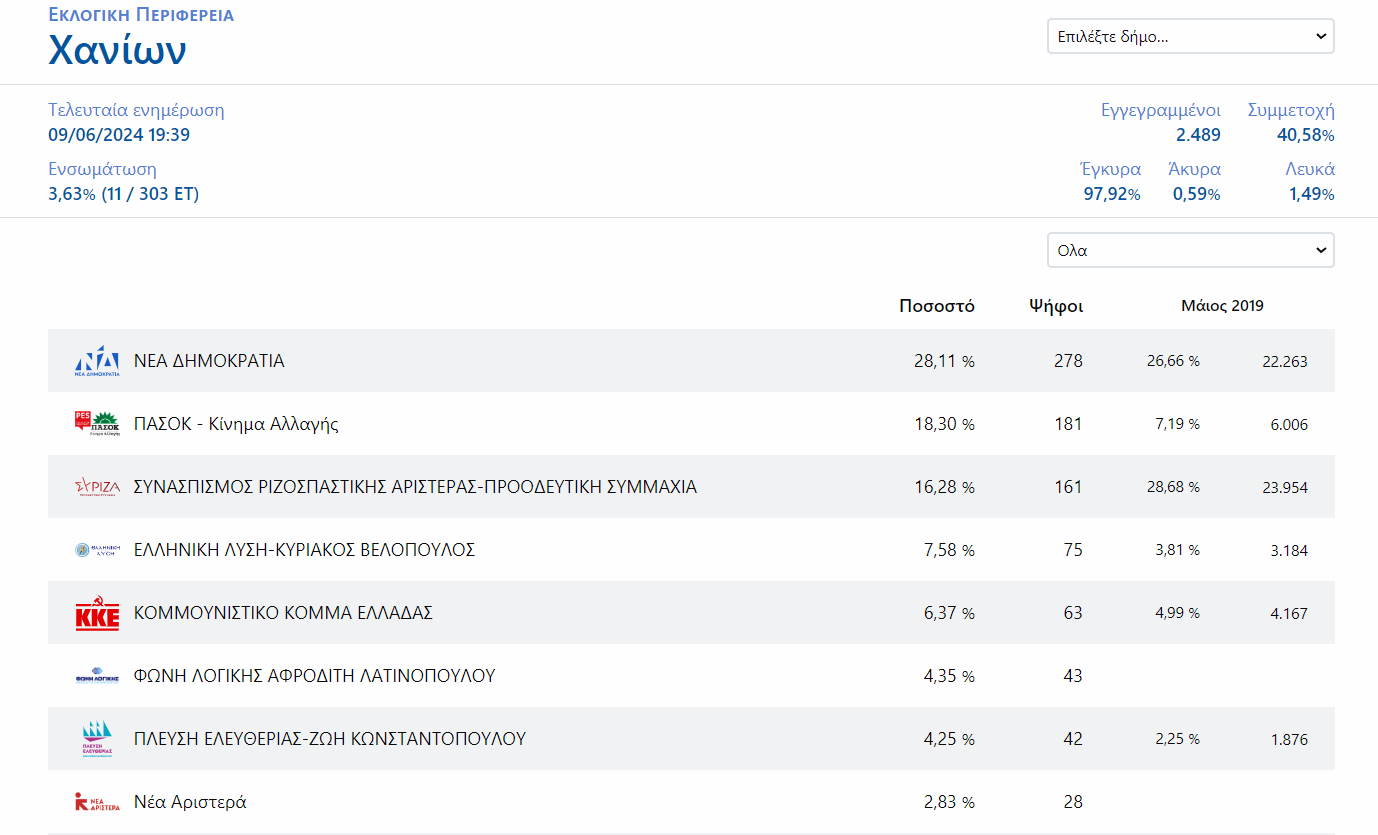
Task: Click the 63 votes count
Action: 1073,613
